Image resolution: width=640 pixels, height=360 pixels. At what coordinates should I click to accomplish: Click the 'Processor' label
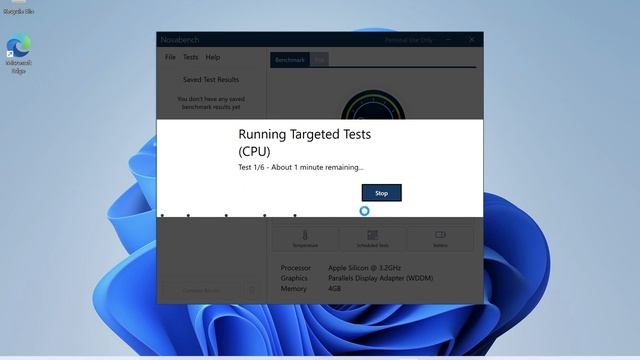click(x=296, y=268)
